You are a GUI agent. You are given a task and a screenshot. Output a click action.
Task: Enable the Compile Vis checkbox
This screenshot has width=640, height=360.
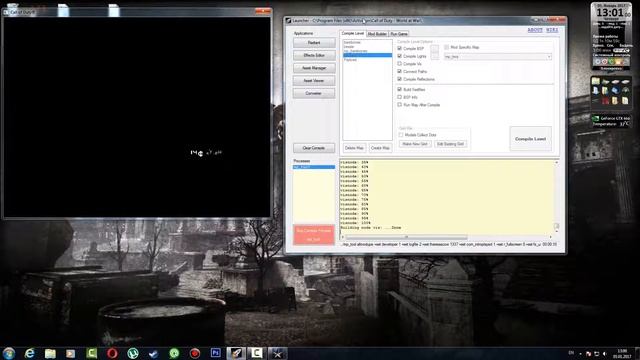click(x=400, y=64)
